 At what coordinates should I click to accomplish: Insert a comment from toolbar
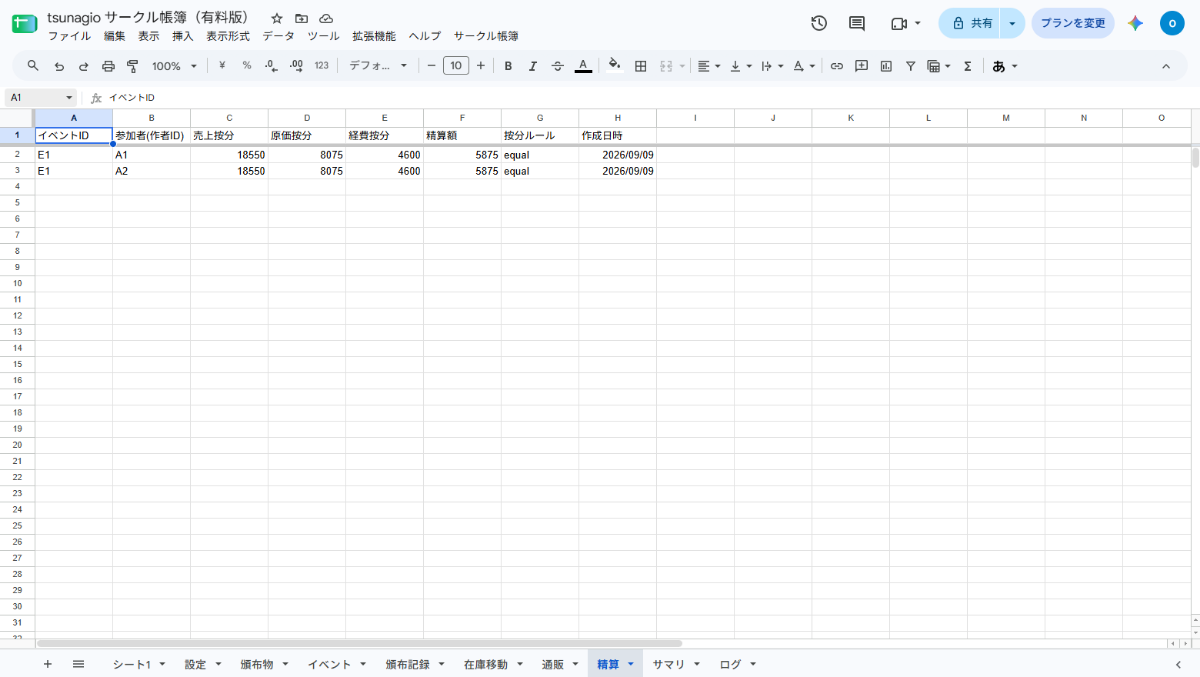(861, 66)
